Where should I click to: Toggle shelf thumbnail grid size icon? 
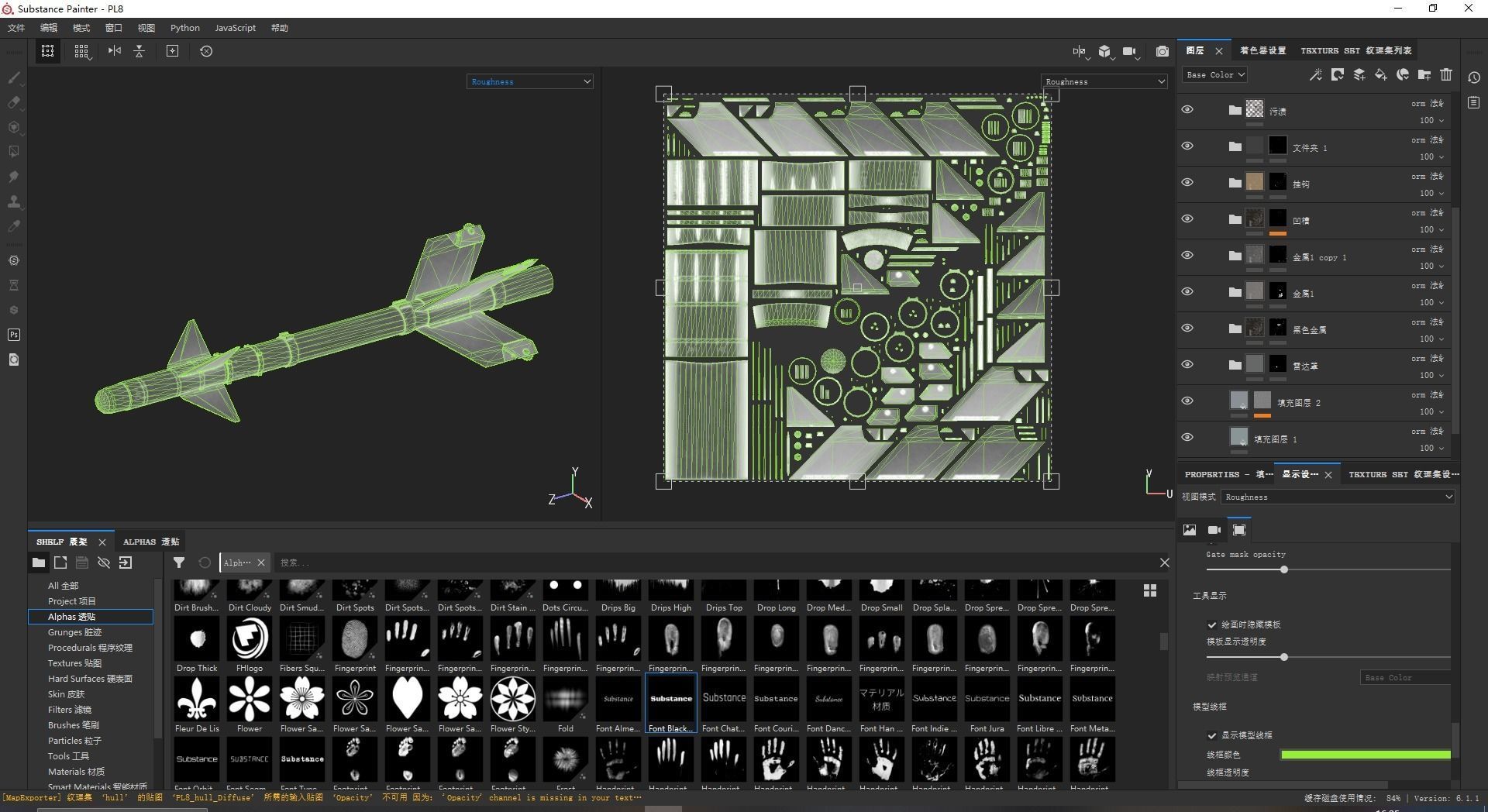[x=1150, y=590]
